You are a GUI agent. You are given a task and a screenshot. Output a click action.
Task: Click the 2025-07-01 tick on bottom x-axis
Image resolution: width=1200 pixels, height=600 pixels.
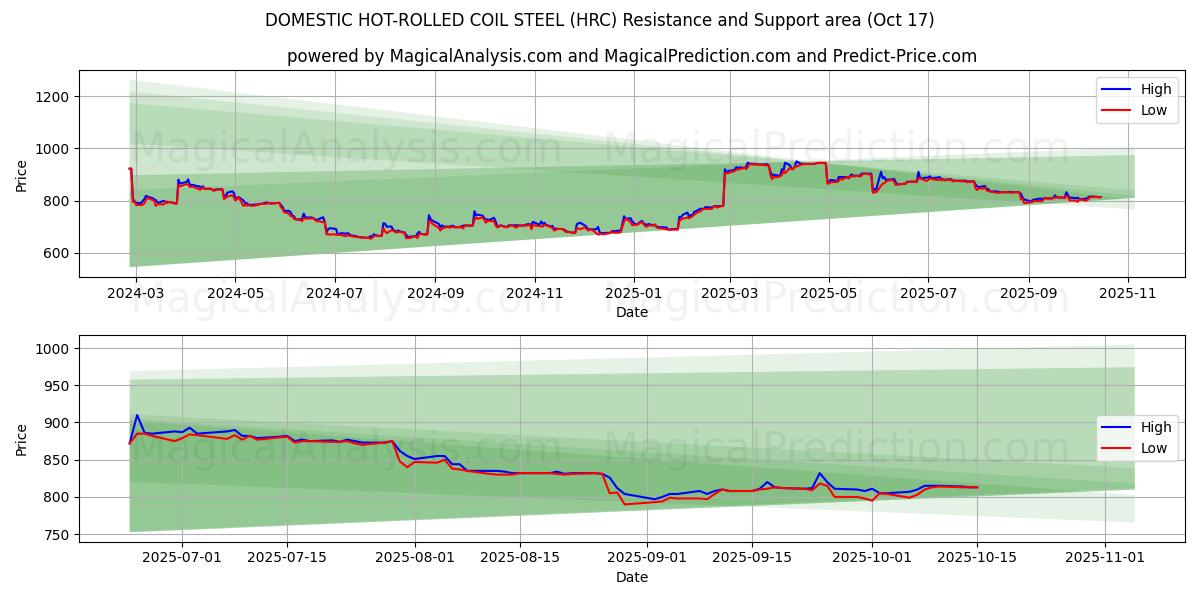184,558
